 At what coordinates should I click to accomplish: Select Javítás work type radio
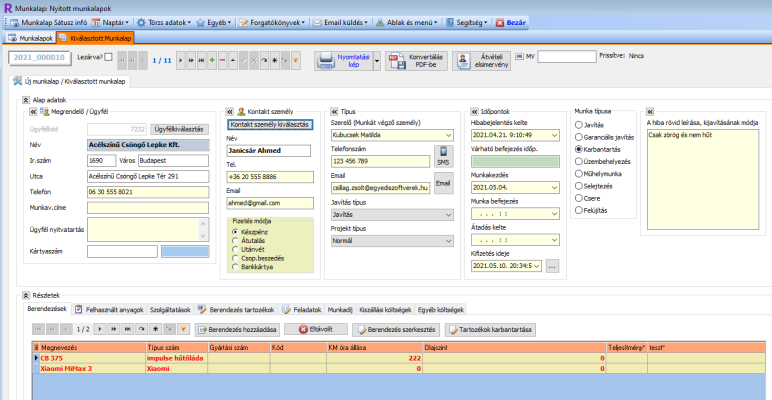point(579,125)
